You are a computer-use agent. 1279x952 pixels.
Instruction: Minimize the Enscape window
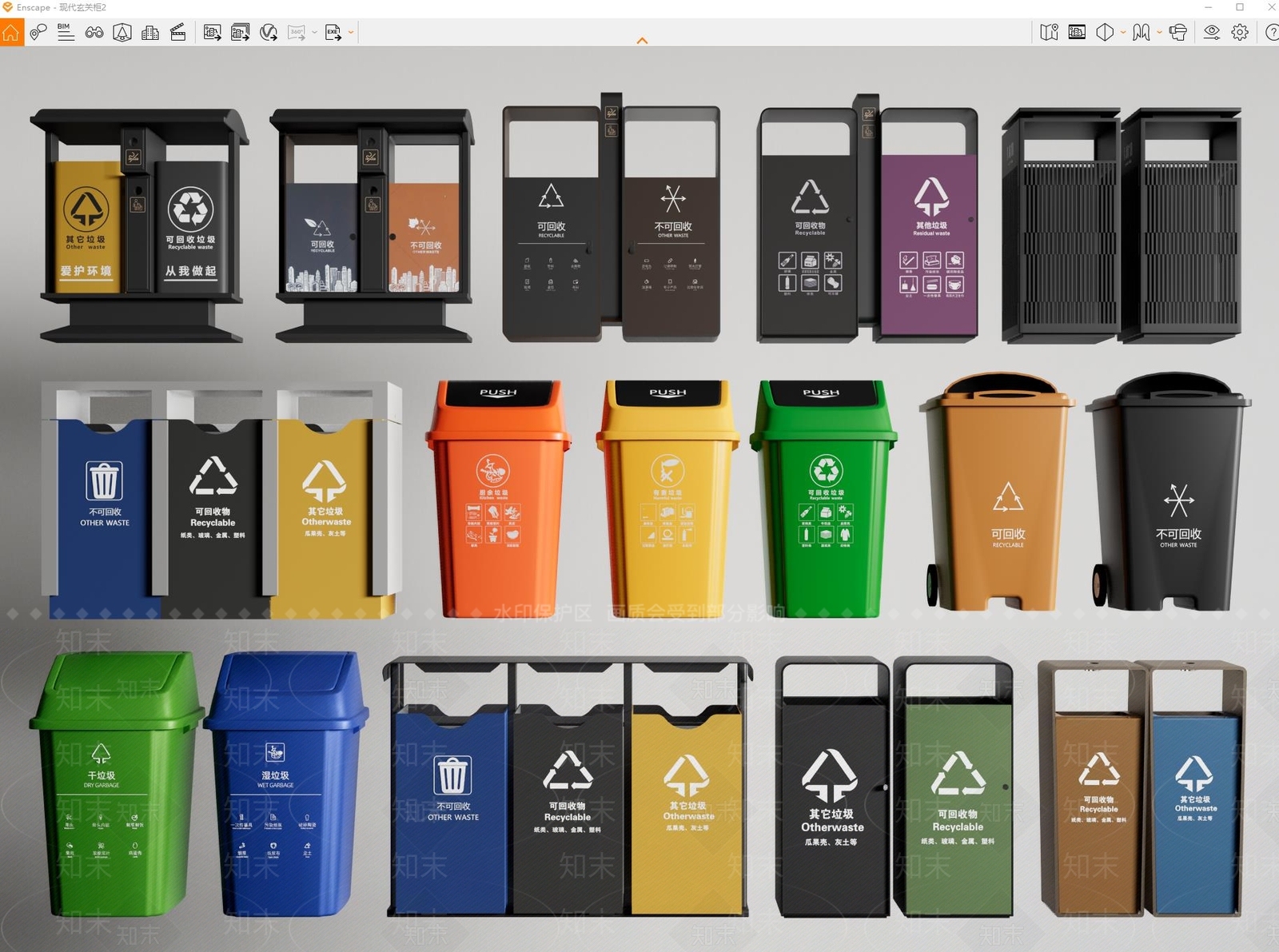[1208, 7]
